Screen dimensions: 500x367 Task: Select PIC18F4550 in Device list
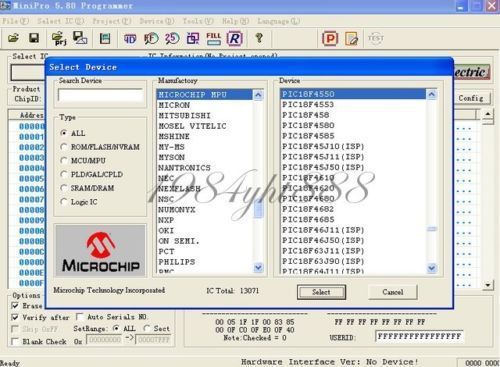353,94
